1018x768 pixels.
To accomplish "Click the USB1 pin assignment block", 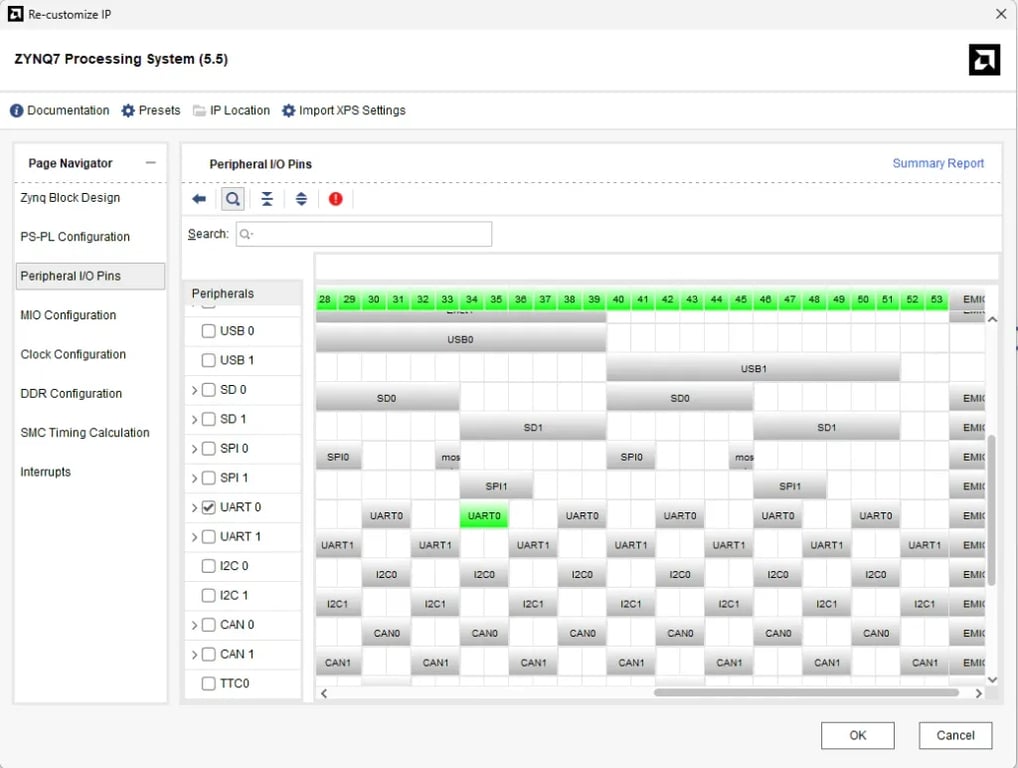I will (754, 369).
